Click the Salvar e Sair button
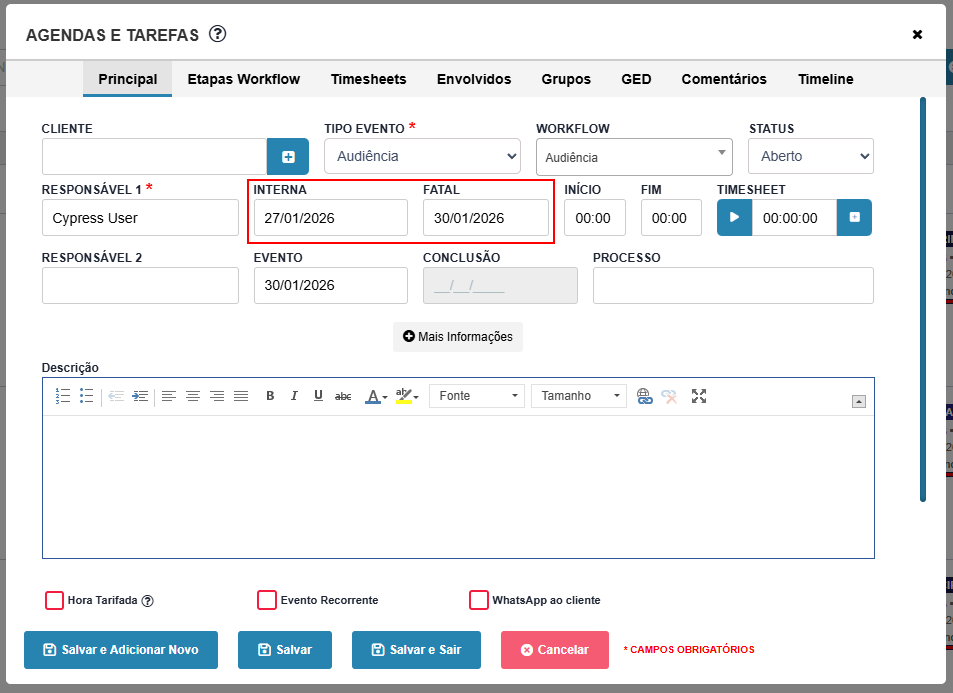Screen dimensions: 953x693 tap(416, 650)
